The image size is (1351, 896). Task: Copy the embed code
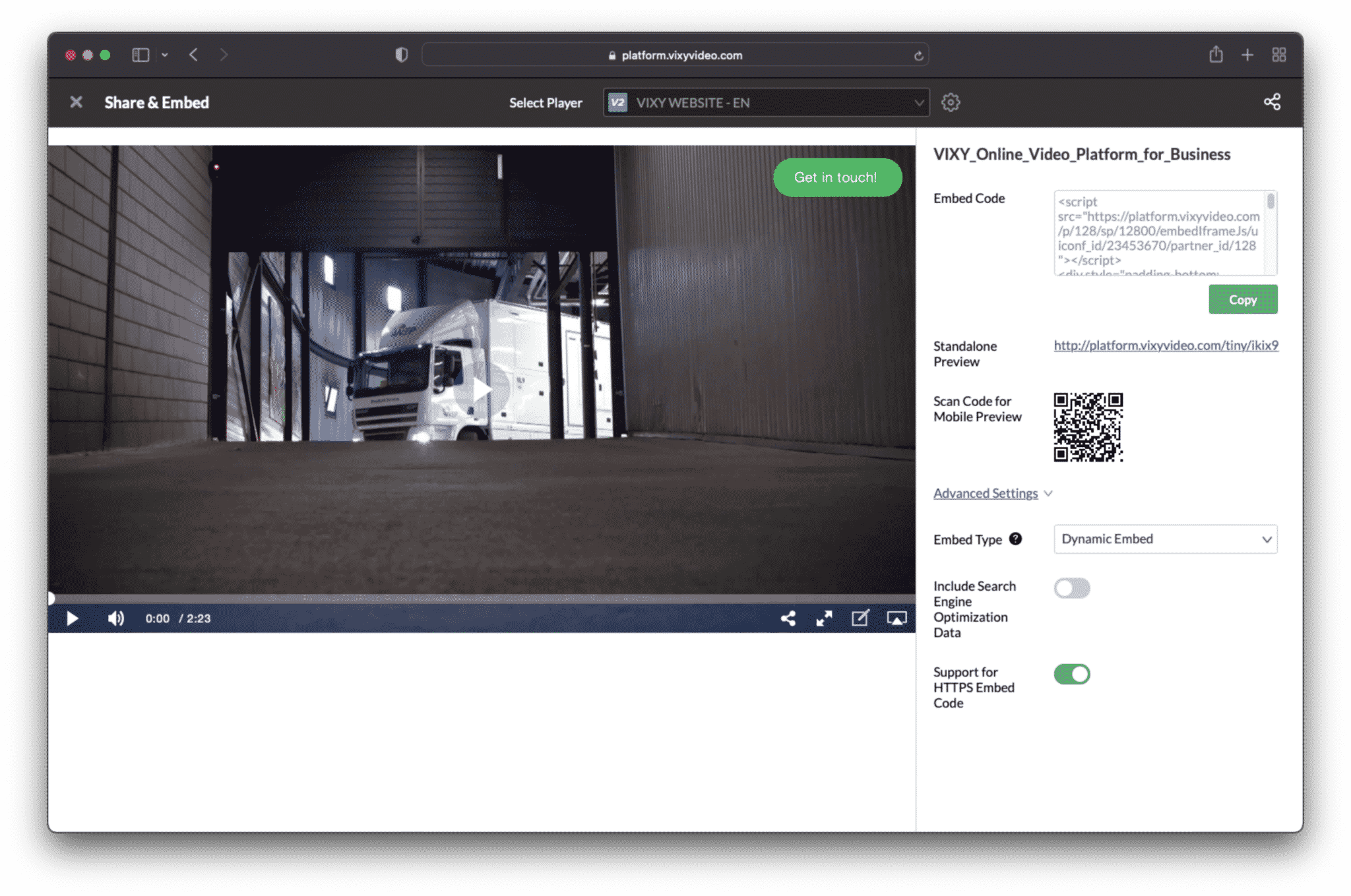click(x=1243, y=299)
